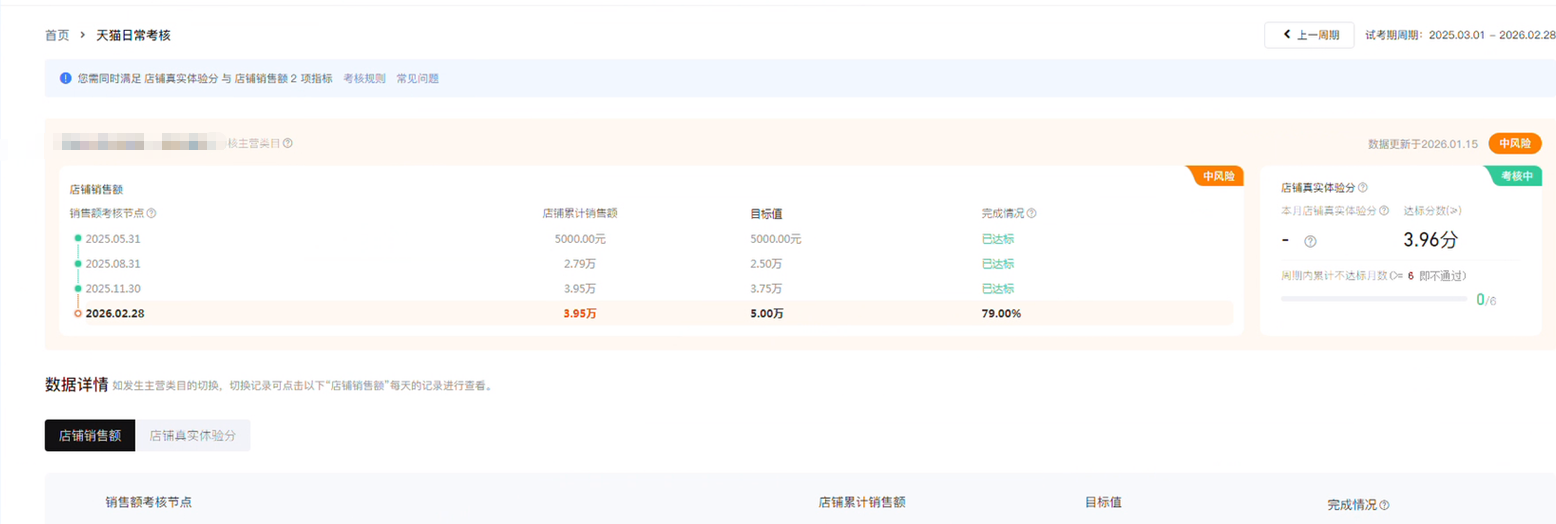Click the breadcrumb chevron after 首页
Image resolution: width=1556 pixels, height=524 pixels.
coord(83,36)
